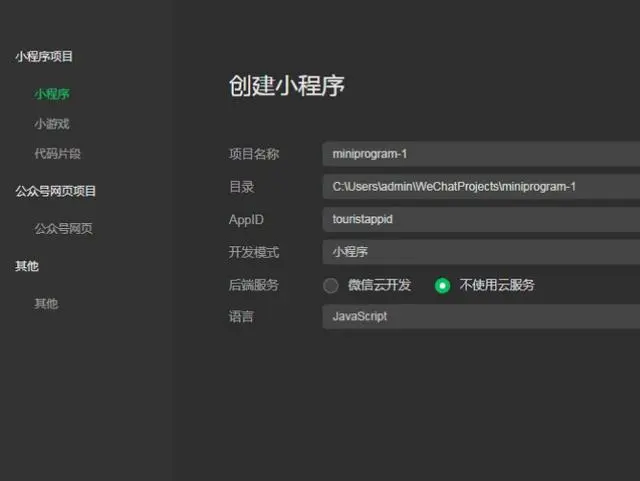Edit the 项目名称 field miniprogram-1
This screenshot has width=640, height=481.
point(481,154)
